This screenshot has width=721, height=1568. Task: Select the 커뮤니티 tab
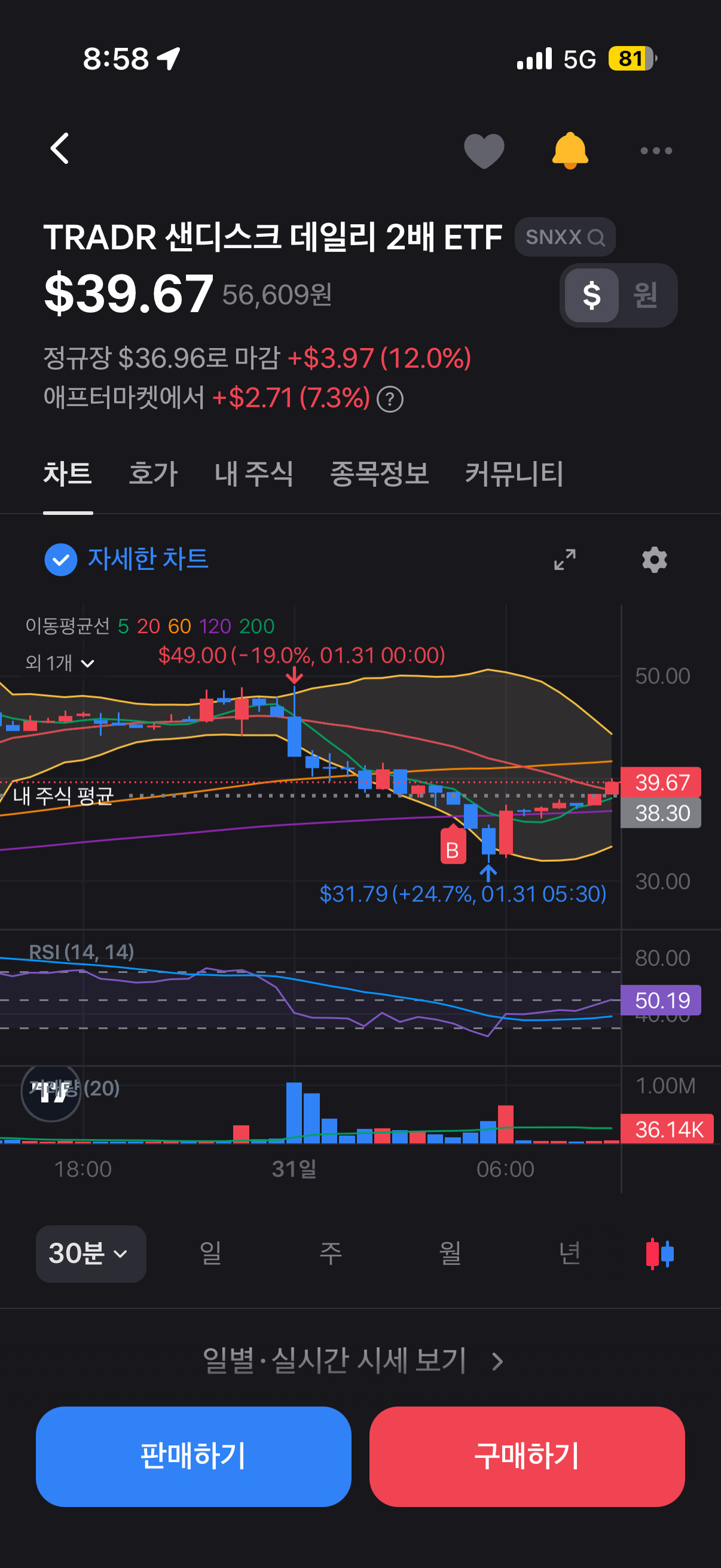coord(514,474)
